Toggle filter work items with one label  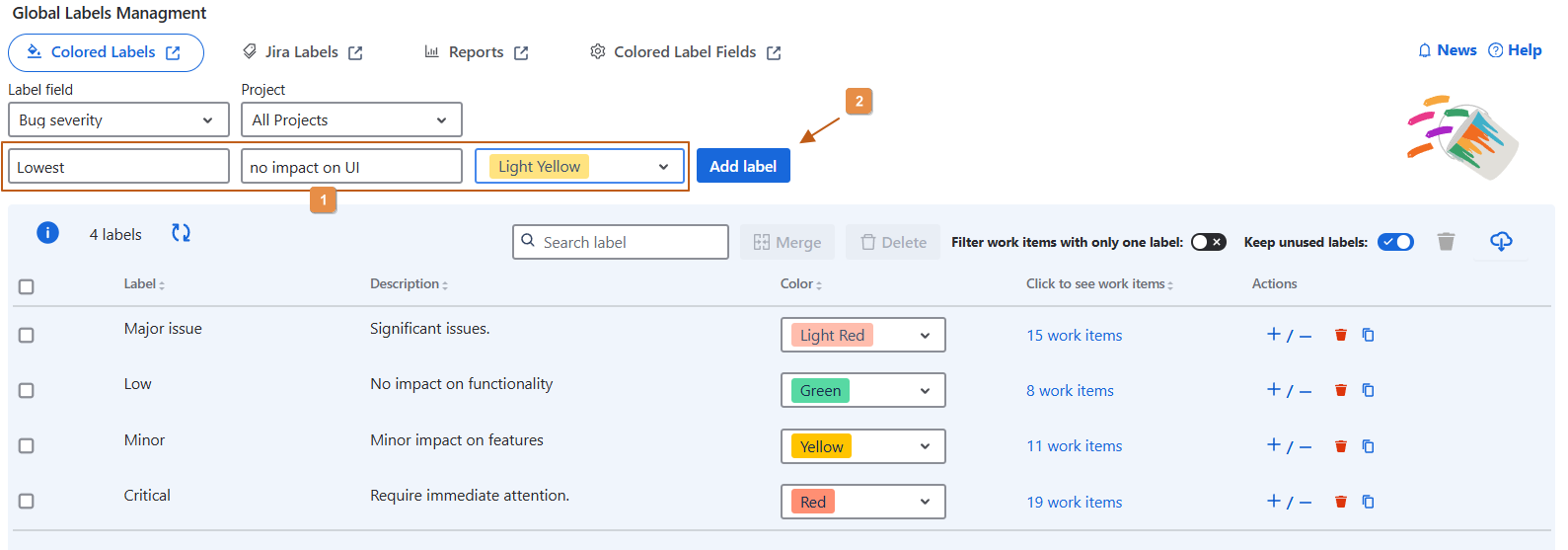pos(1208,242)
